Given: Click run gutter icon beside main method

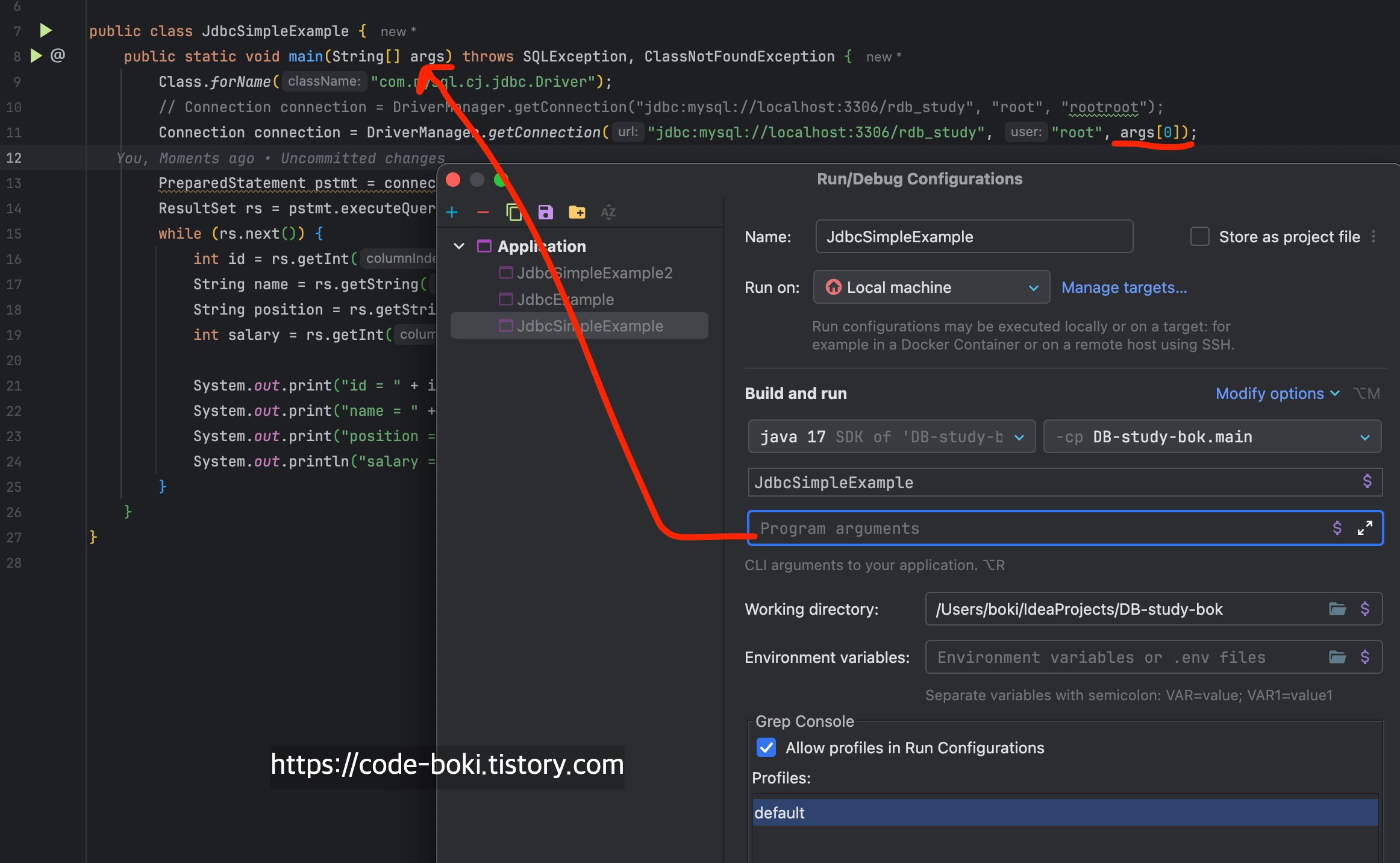Looking at the screenshot, I should [x=36, y=56].
